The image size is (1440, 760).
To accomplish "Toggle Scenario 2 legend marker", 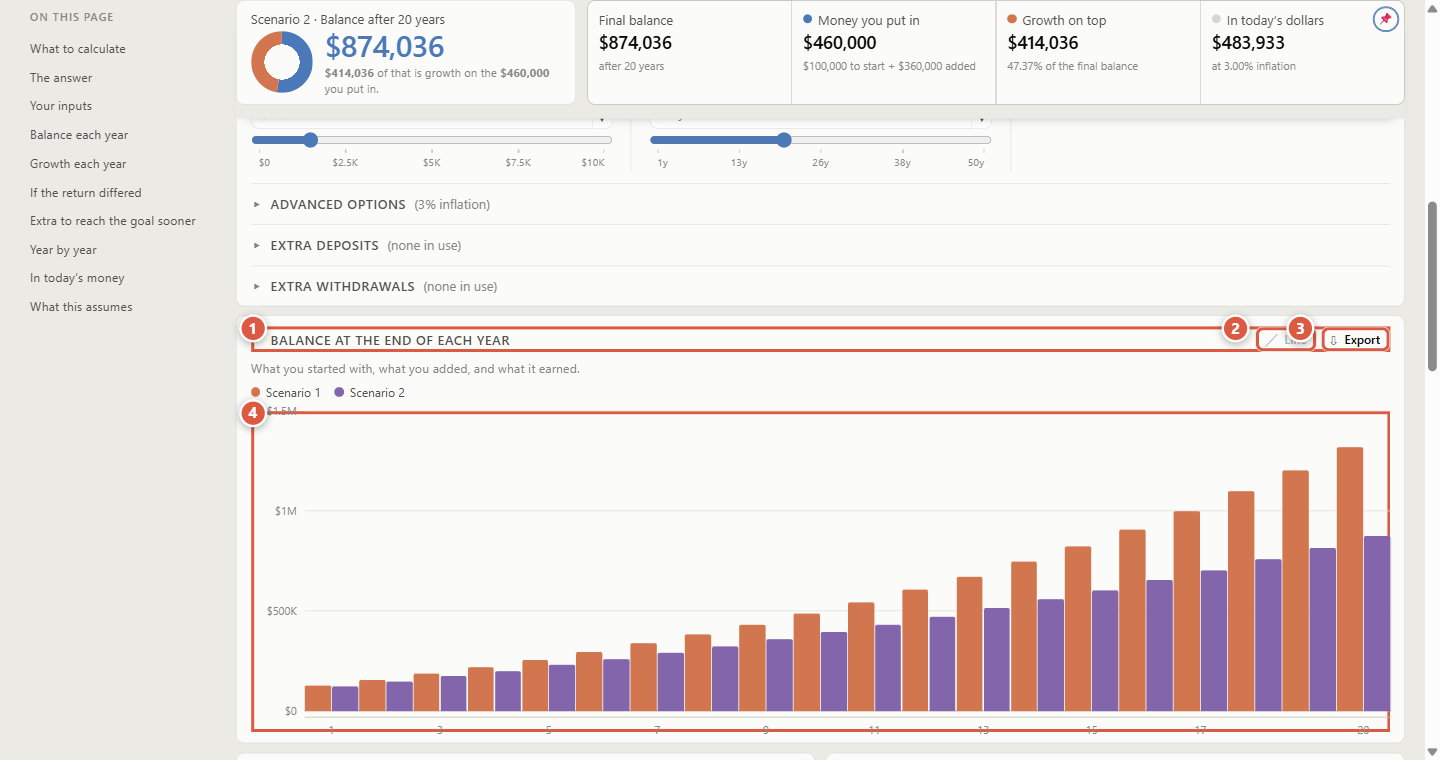I will (340, 393).
